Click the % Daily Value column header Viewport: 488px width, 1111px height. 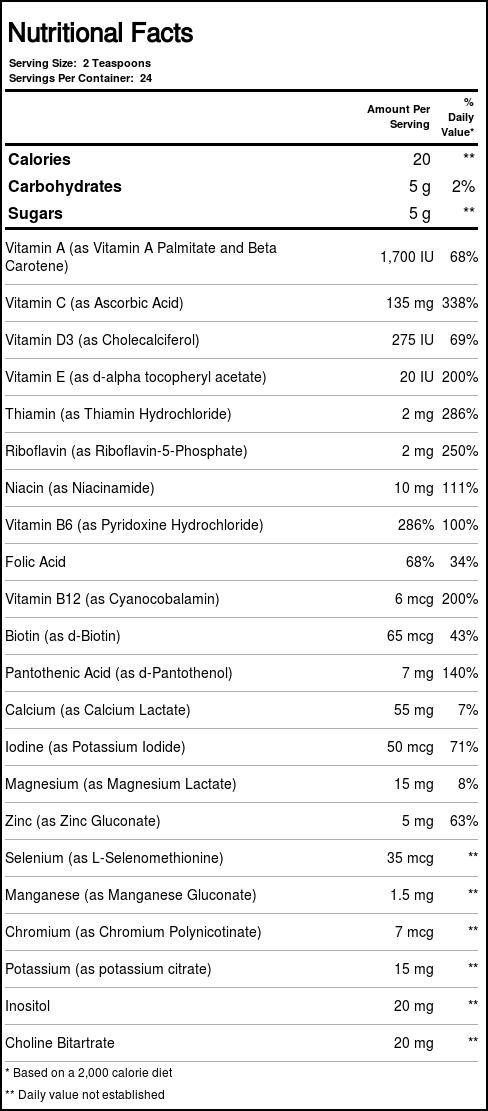[460, 117]
